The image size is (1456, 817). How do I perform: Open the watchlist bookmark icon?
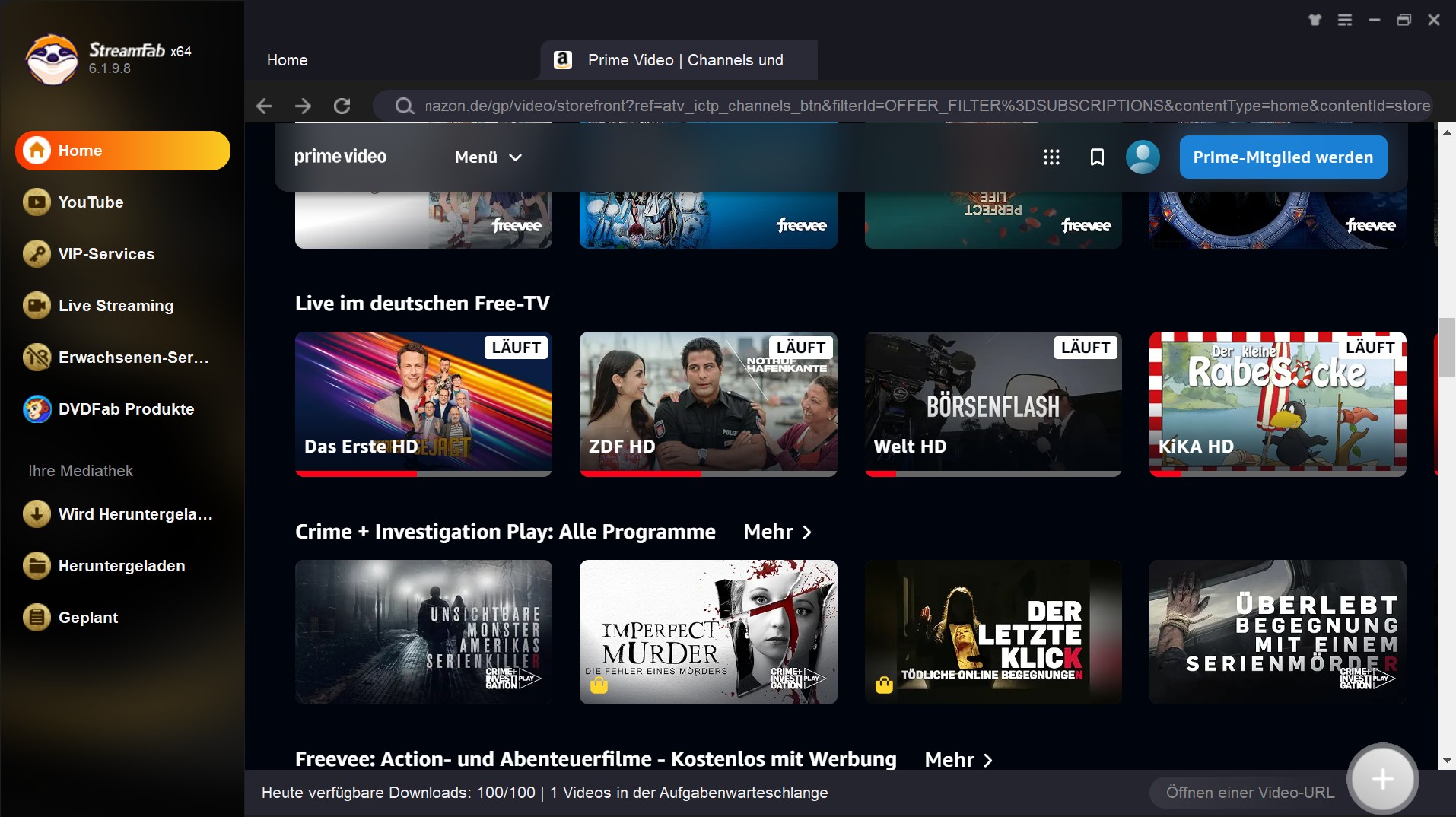[x=1097, y=157]
